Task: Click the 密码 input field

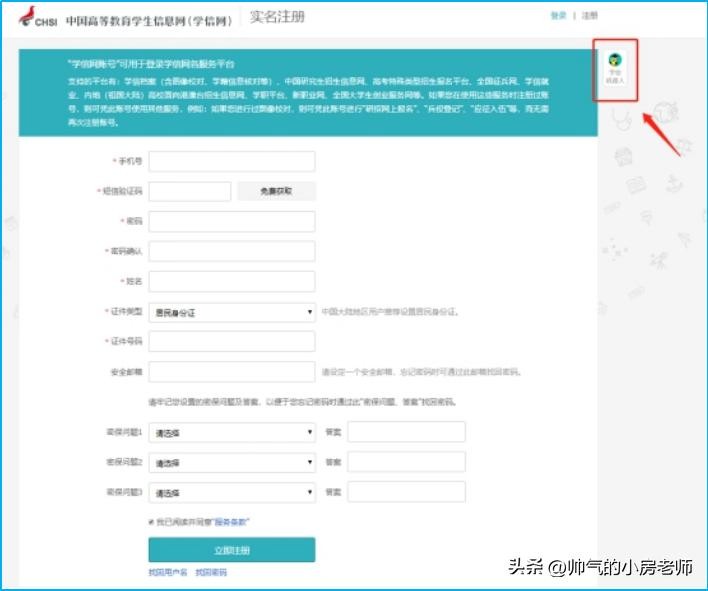Action: pyautogui.click(x=231, y=221)
